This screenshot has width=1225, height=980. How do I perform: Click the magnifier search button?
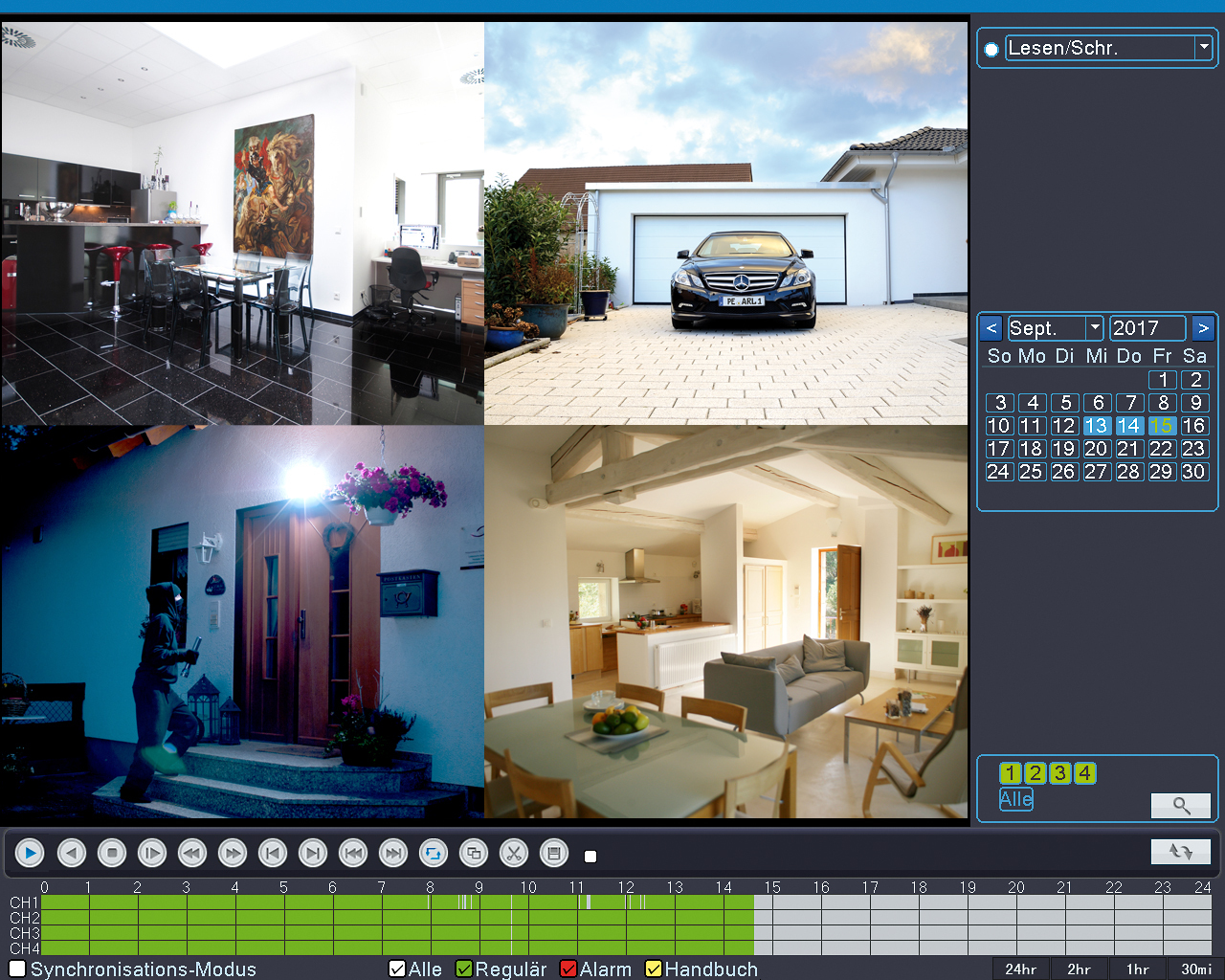1181,806
